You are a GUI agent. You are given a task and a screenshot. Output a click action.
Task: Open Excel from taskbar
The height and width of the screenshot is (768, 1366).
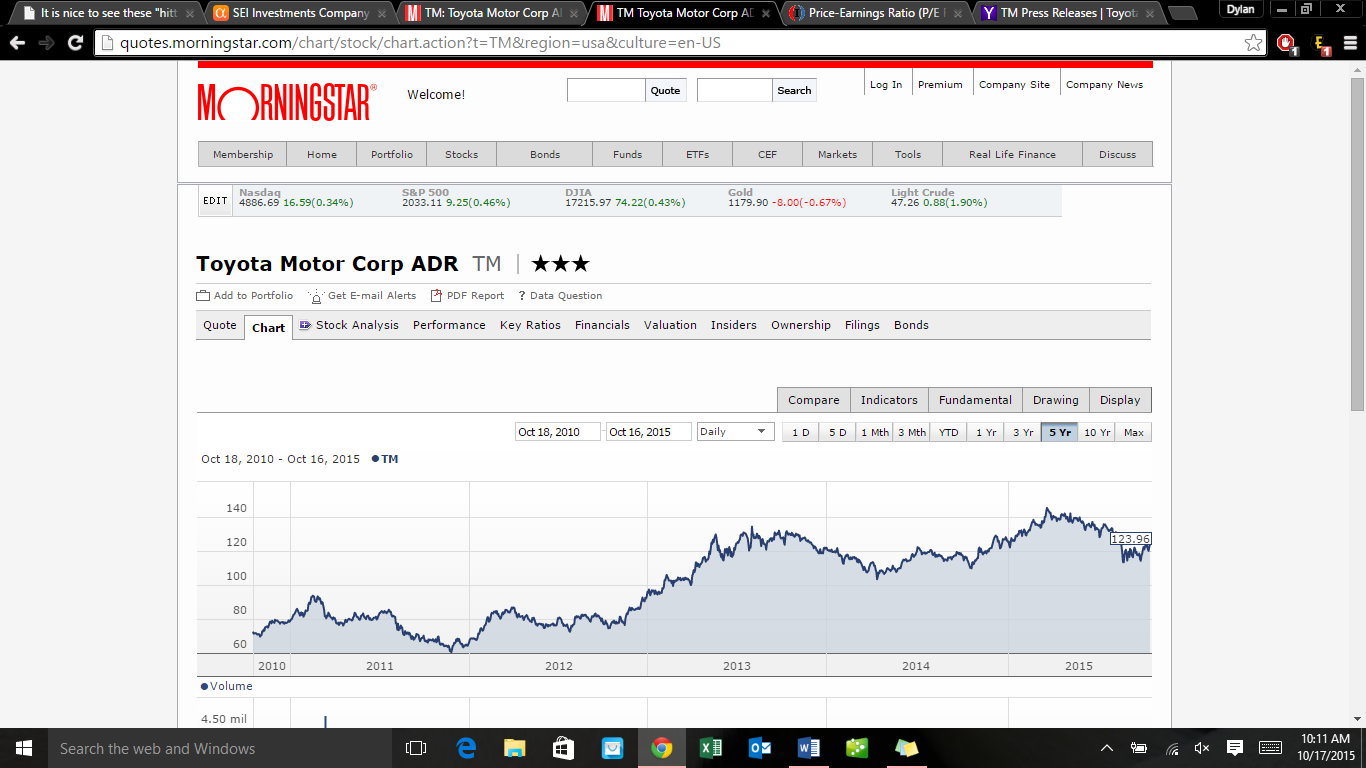pos(710,748)
